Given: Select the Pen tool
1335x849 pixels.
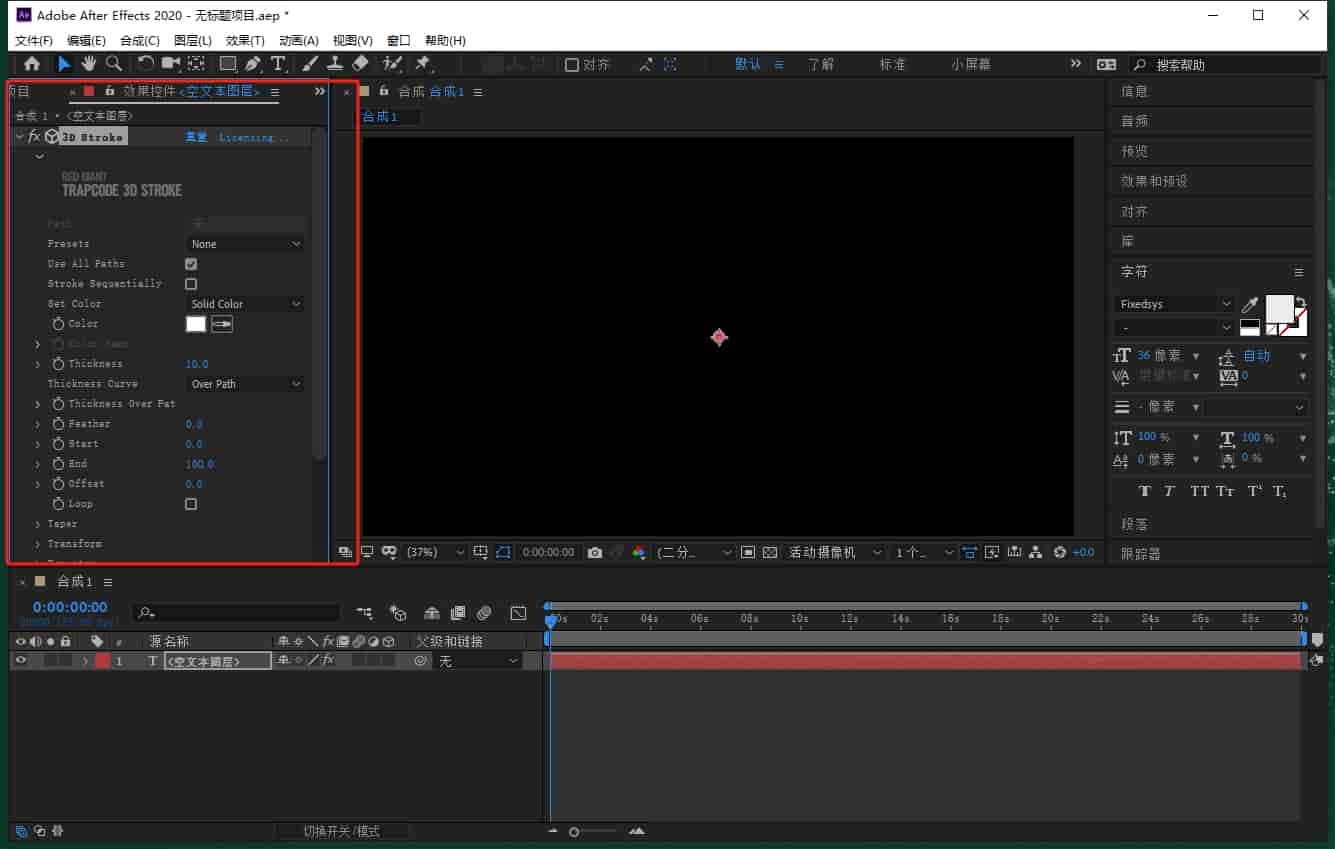Looking at the screenshot, I should (x=253, y=64).
